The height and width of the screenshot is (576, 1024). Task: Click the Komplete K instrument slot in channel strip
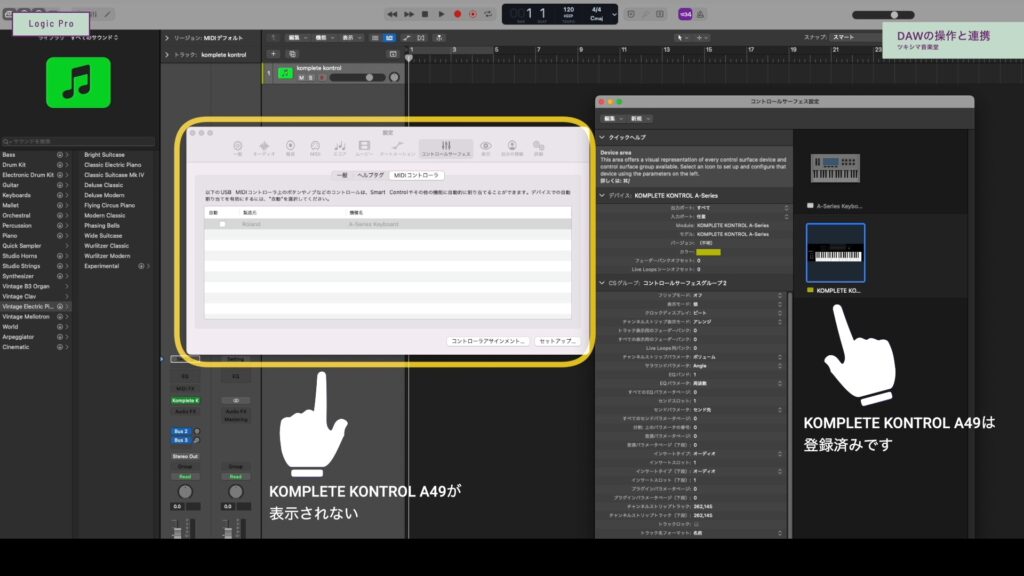click(x=185, y=400)
